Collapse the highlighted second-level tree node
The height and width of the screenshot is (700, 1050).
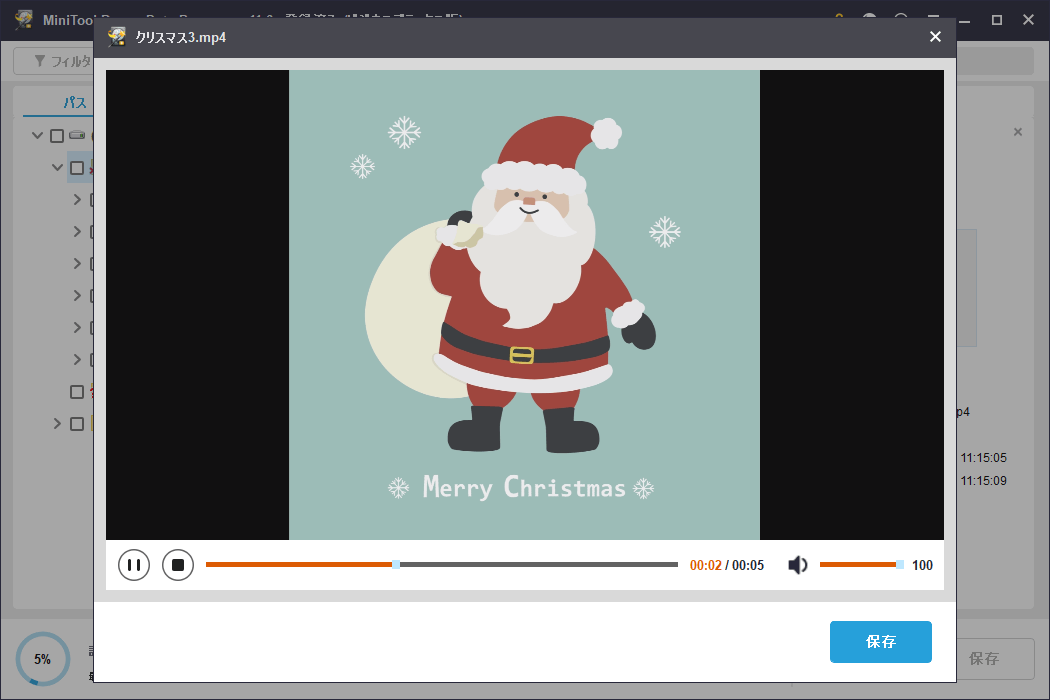click(x=58, y=168)
